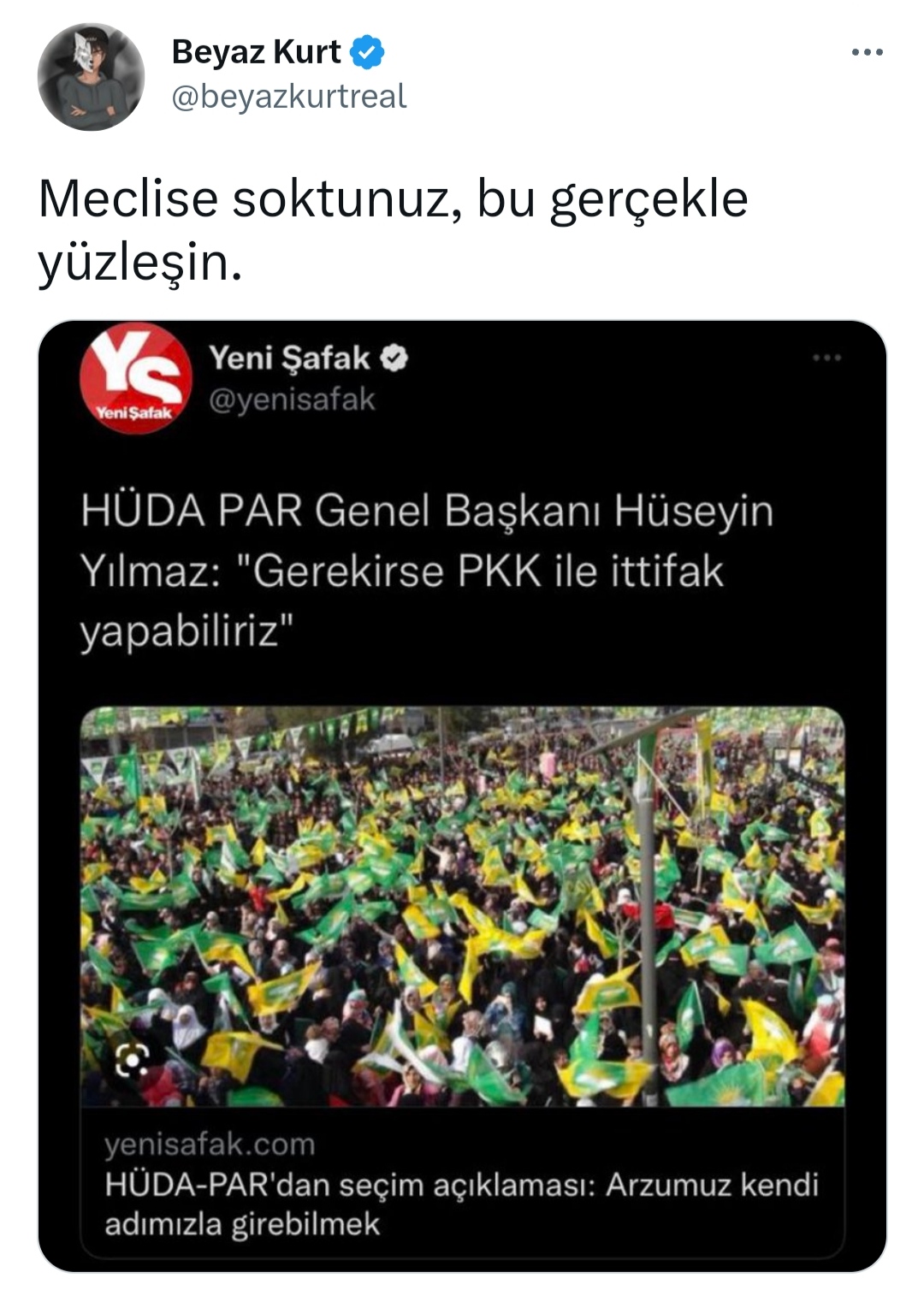
Task: Click the blue verified badge beside Beyaz Kurt
Action: 369,52
